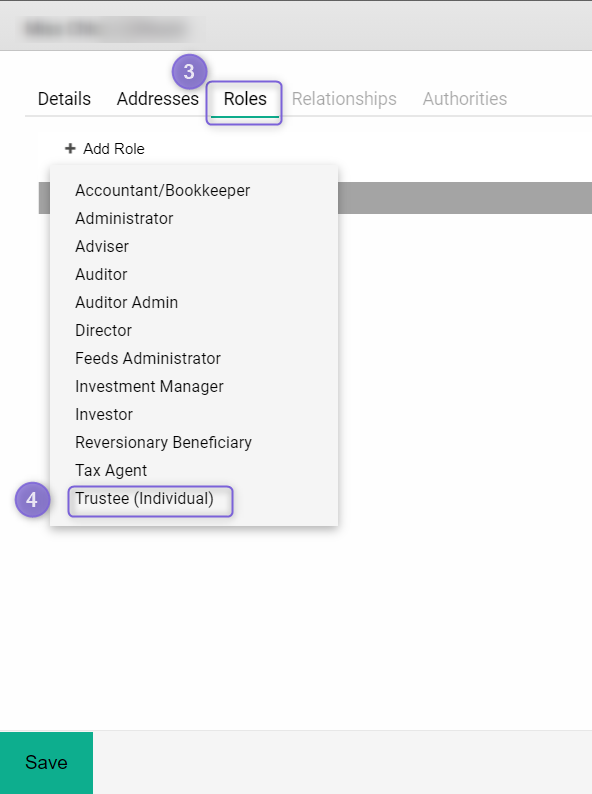Screen dimensions: 592x794
Task: Choose Accountant/Bookkeeper from the role list
Action: point(163,190)
